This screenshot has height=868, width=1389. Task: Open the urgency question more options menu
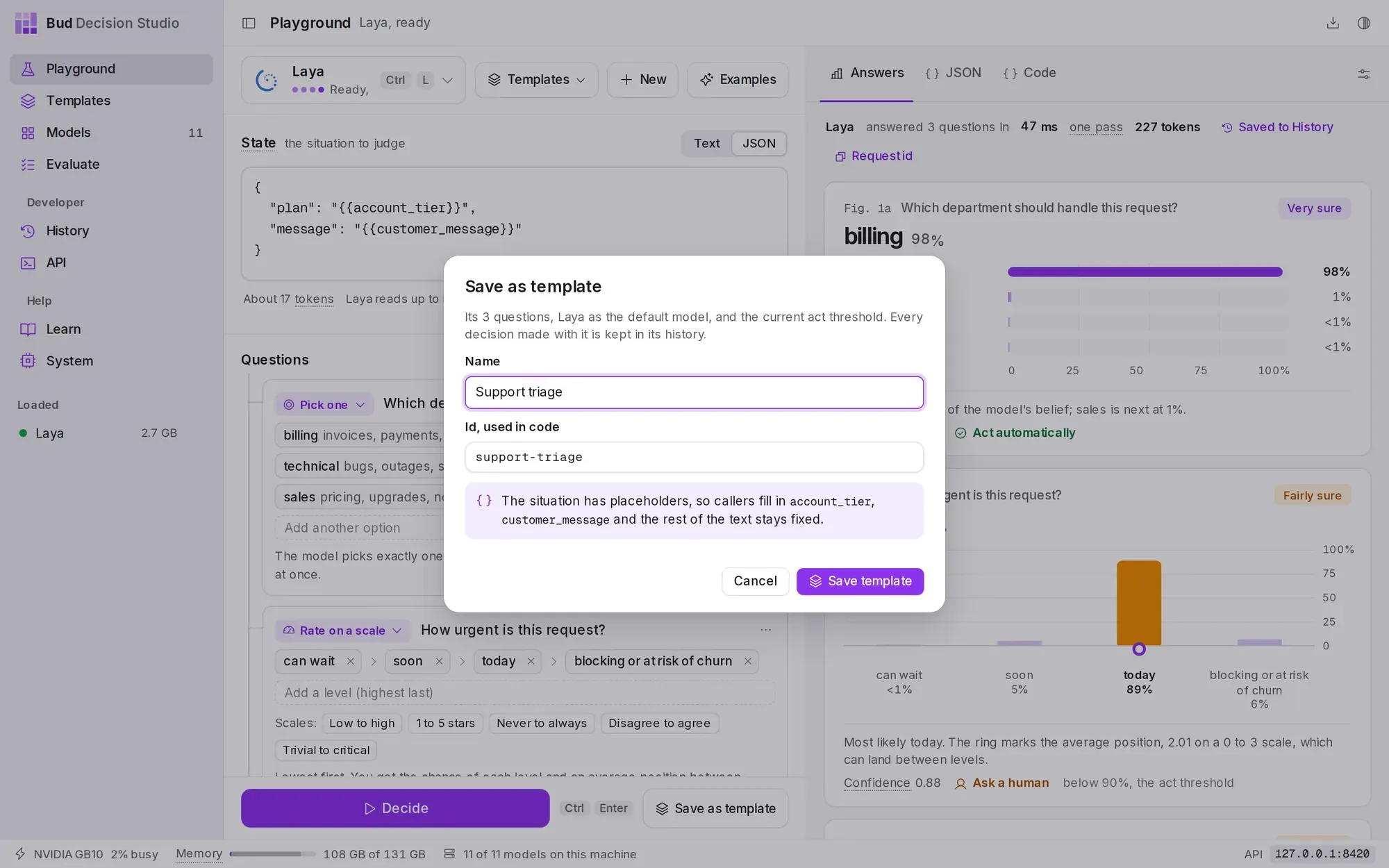[765, 630]
